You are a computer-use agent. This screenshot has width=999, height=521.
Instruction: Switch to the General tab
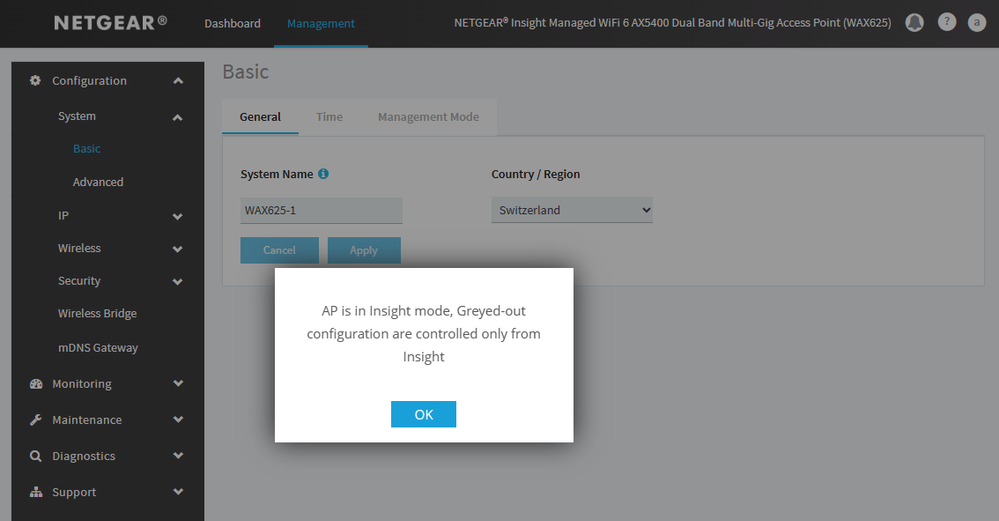click(260, 117)
